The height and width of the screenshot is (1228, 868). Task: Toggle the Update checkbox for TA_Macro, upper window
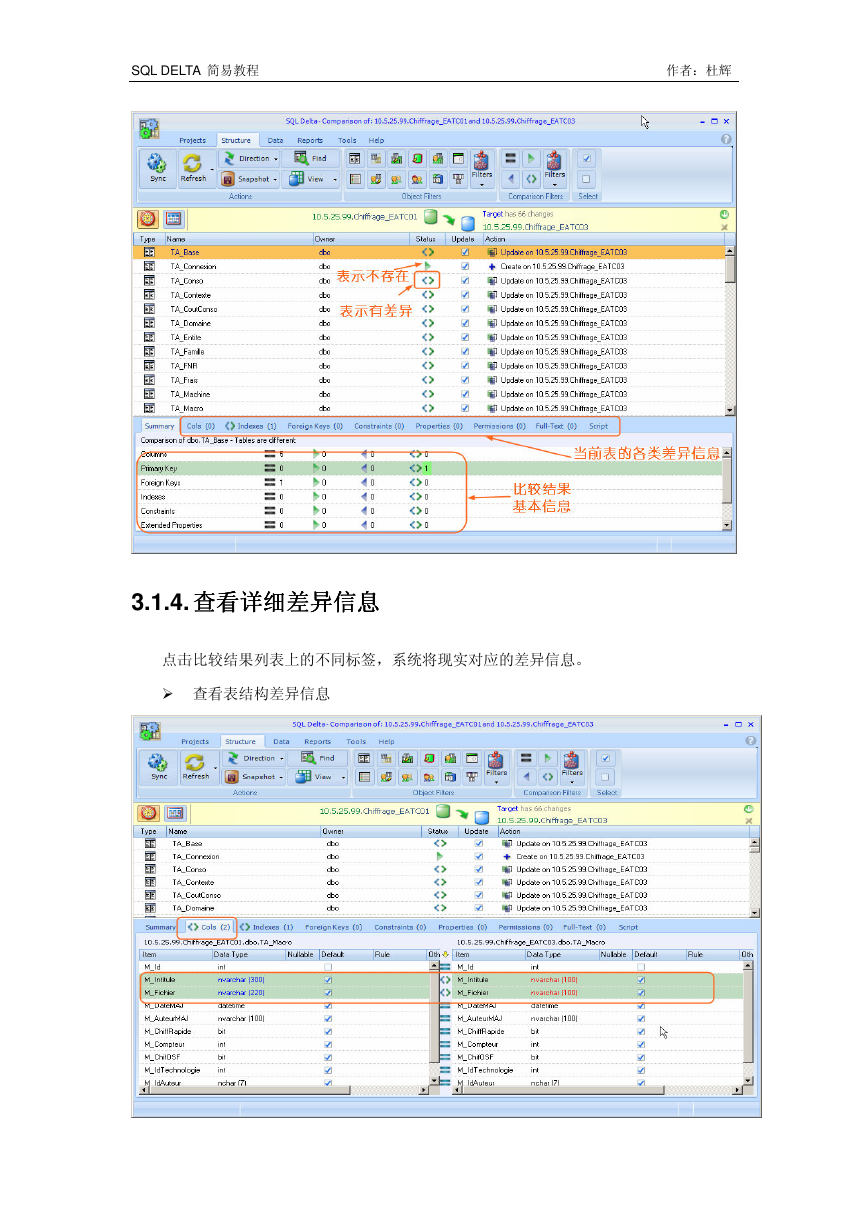[x=464, y=408]
